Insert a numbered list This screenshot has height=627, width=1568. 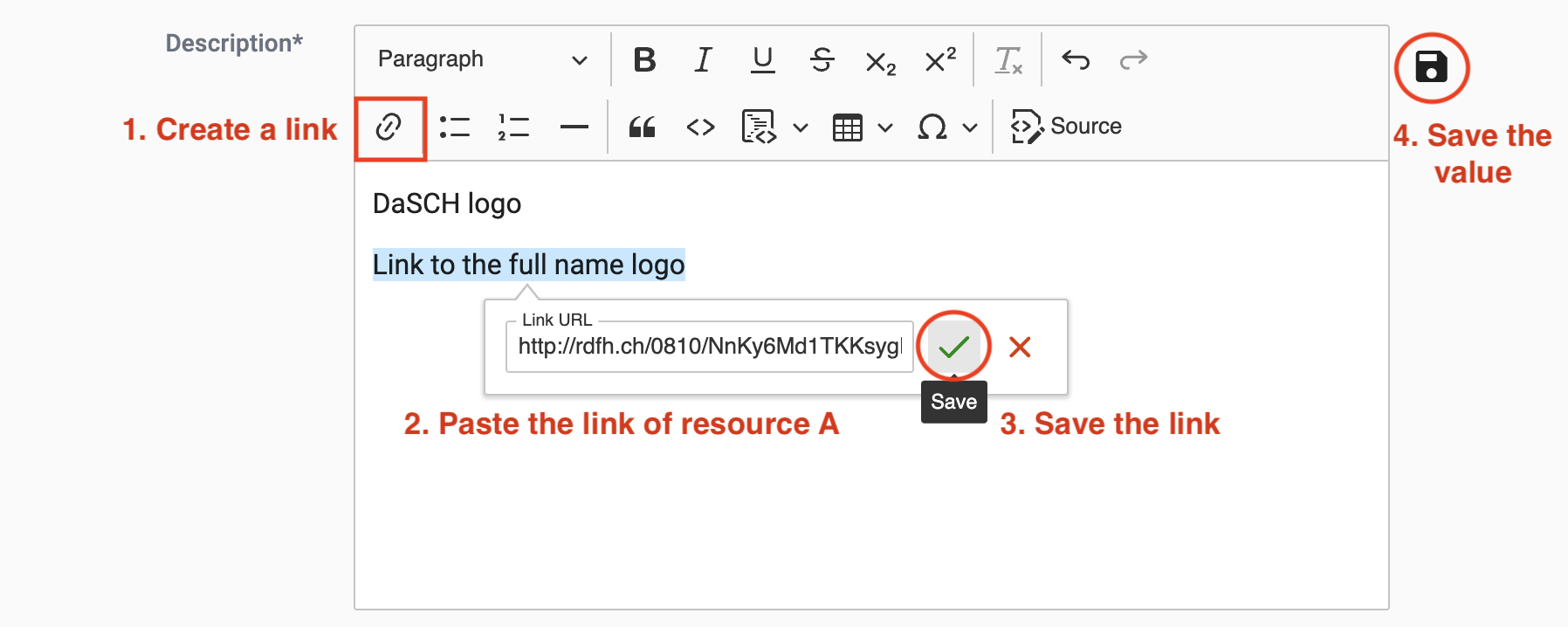pos(513,127)
